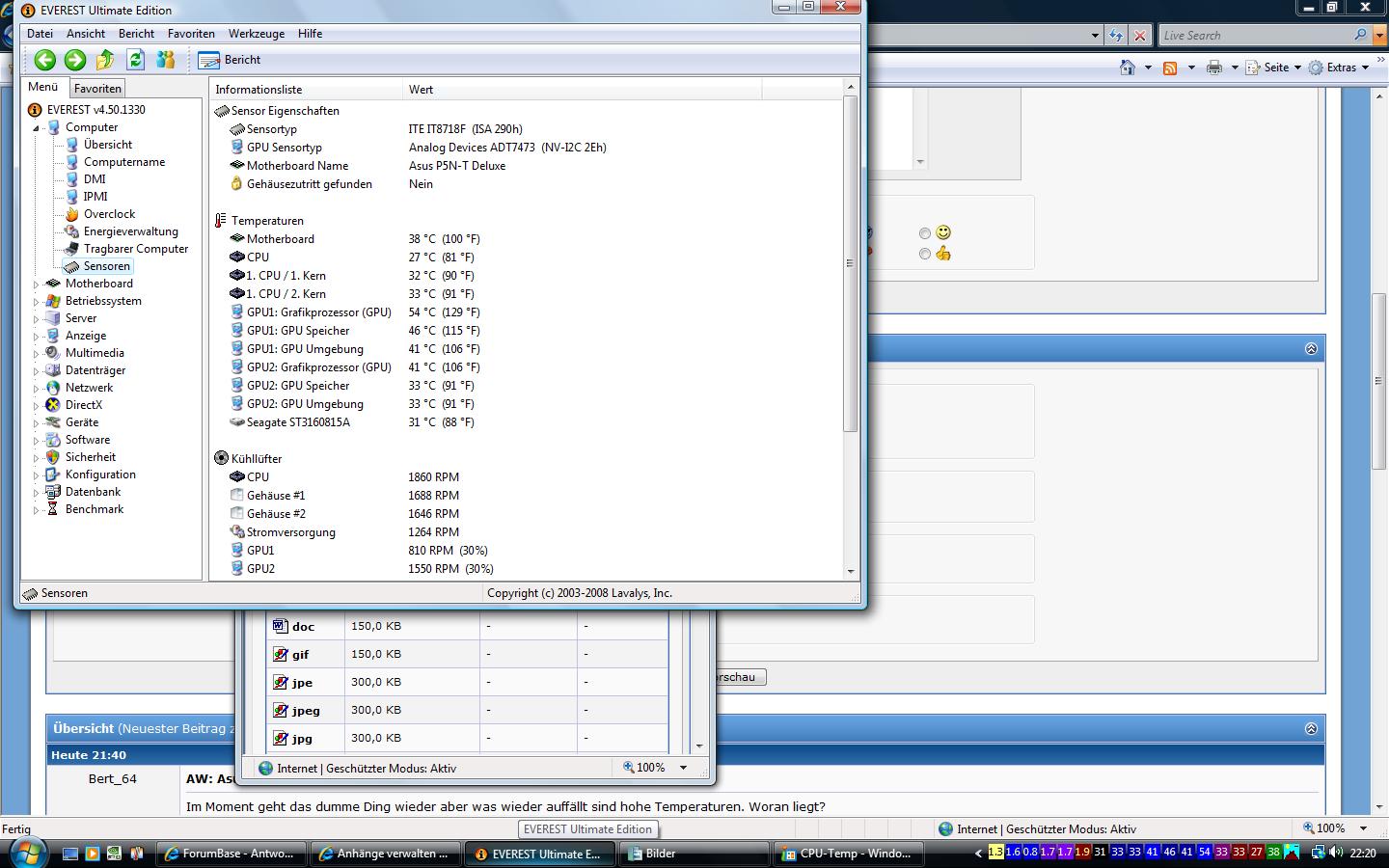
Task: Open Tragbarer Computer in the tree
Action: click(135, 249)
